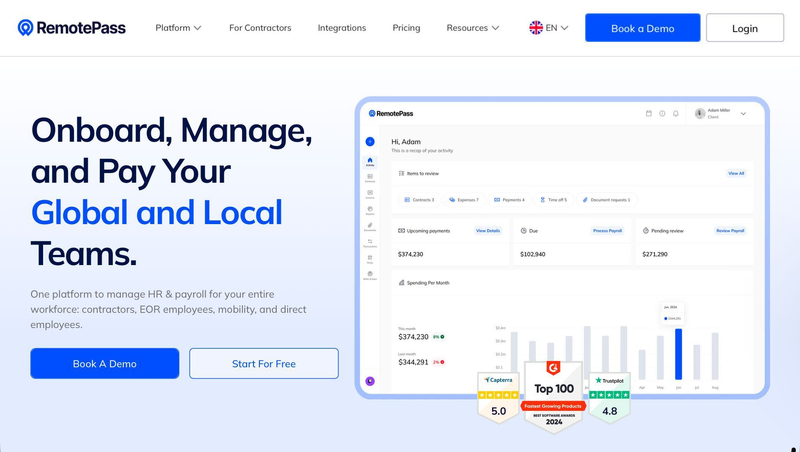Click the Upcoming payments amount $374,230
Image resolution: width=800 pixels, height=452 pixels.
pyautogui.click(x=410, y=254)
